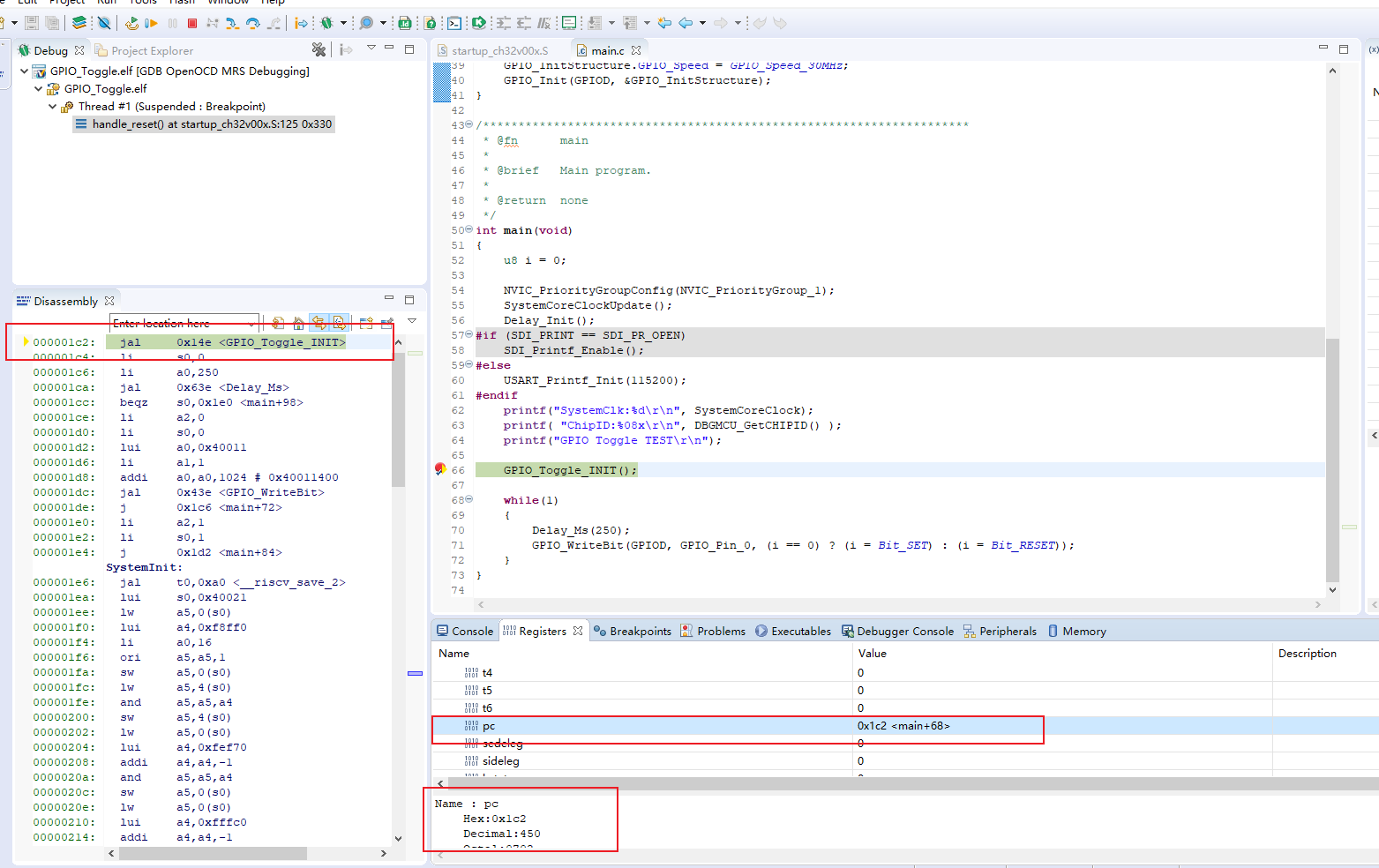Image resolution: width=1379 pixels, height=868 pixels.
Task: Collapse the main function fold at line 50
Action: click(x=468, y=229)
